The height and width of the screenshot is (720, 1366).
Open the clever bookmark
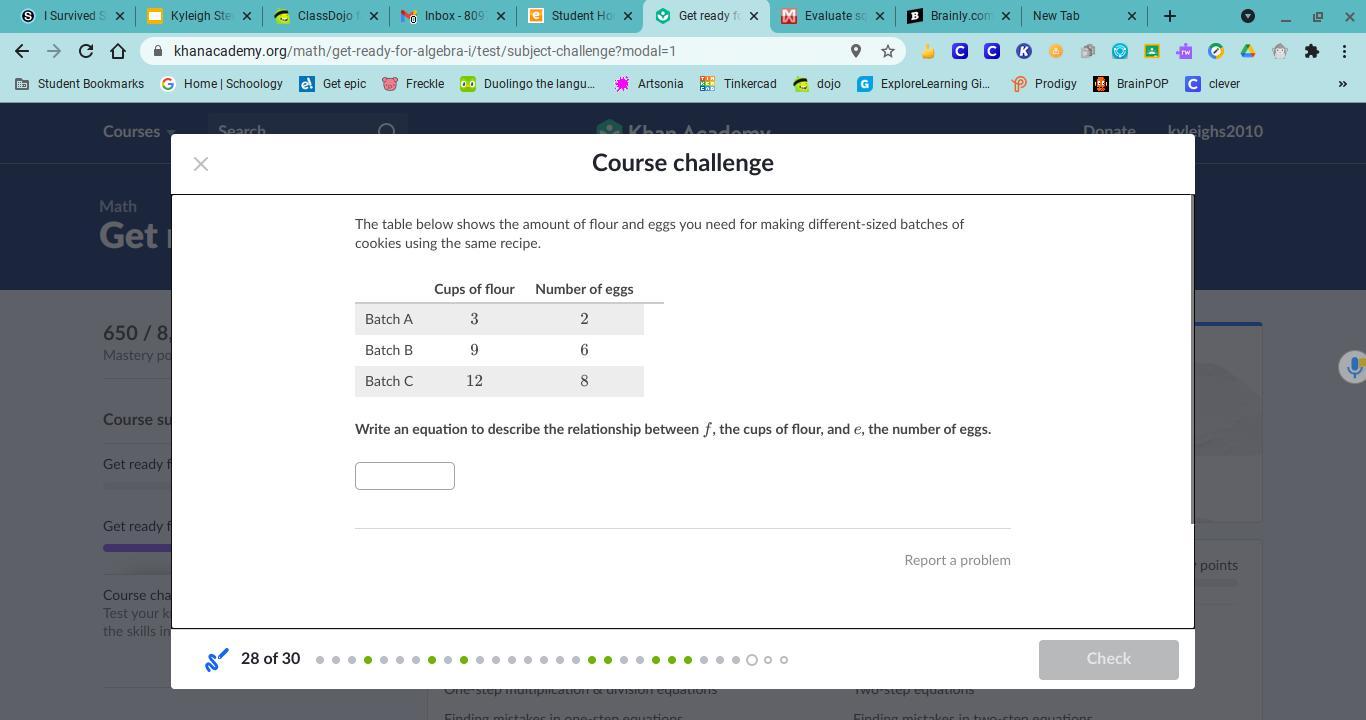pyautogui.click(x=1212, y=84)
